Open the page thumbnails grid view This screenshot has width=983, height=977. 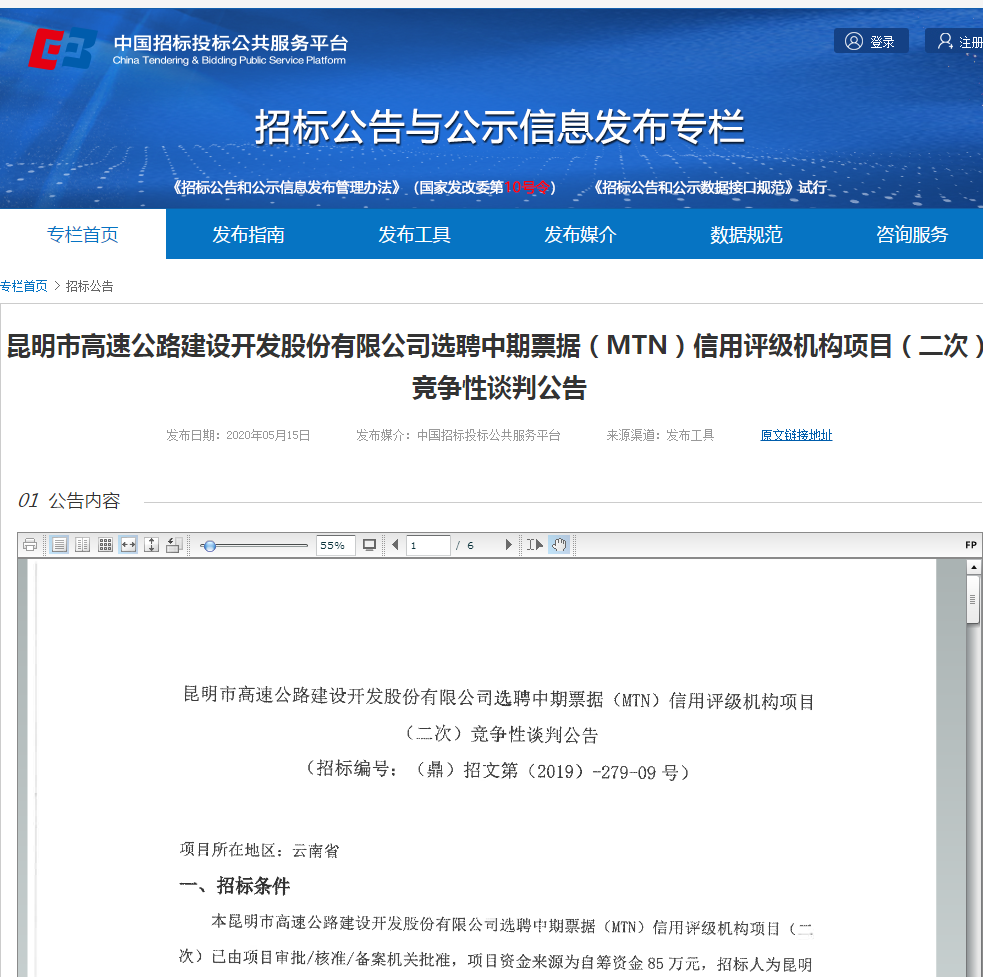(x=105, y=544)
